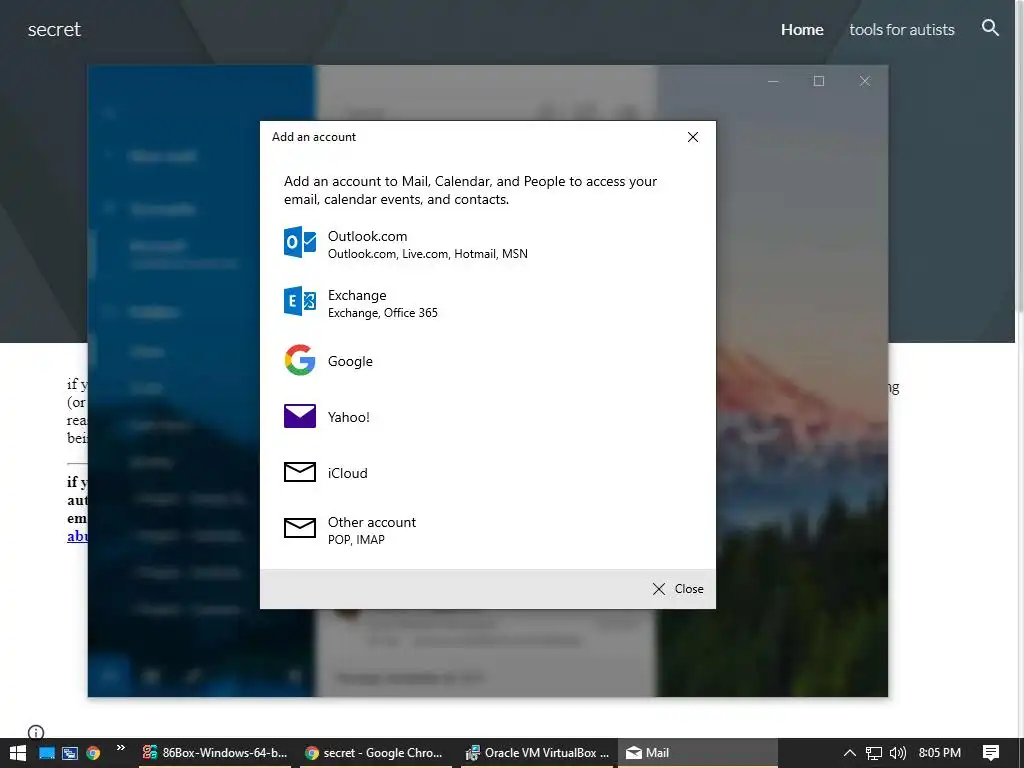Open the Home nav link on website
This screenshot has height=768, width=1024.
(802, 29)
